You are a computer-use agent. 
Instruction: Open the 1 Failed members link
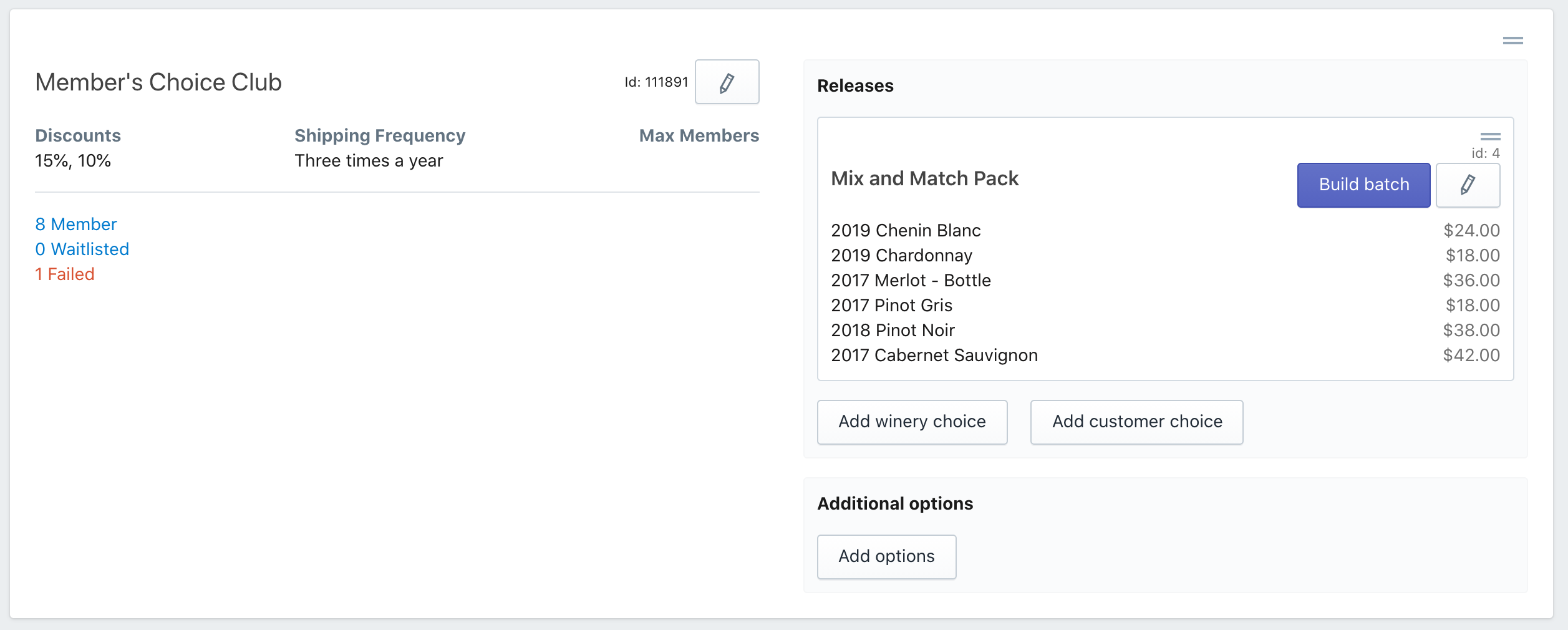click(65, 274)
